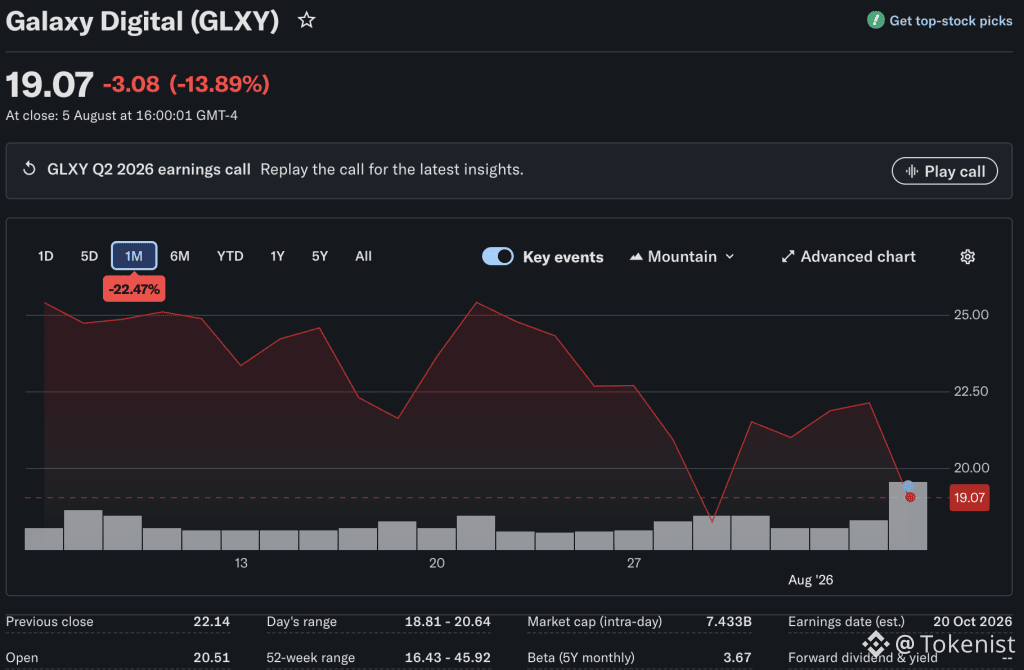Click 52-week range value 16.43 - 45.92
The width and height of the screenshot is (1024, 670).
pyautogui.click(x=447, y=658)
